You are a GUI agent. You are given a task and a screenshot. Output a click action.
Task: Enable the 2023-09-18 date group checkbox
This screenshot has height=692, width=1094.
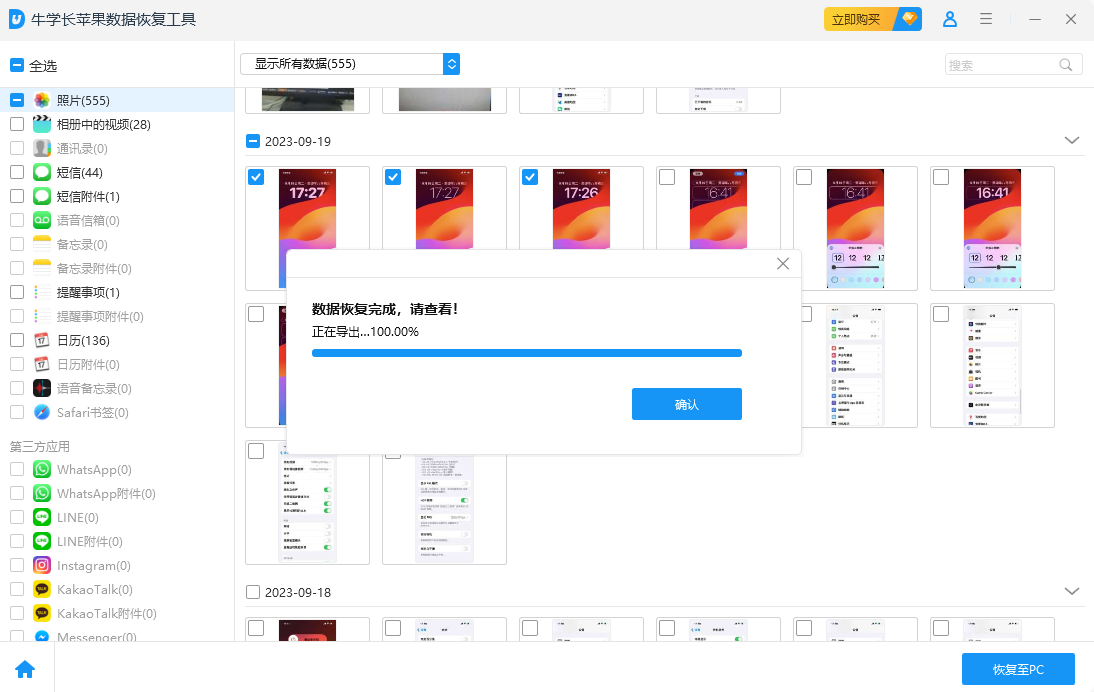[253, 591]
